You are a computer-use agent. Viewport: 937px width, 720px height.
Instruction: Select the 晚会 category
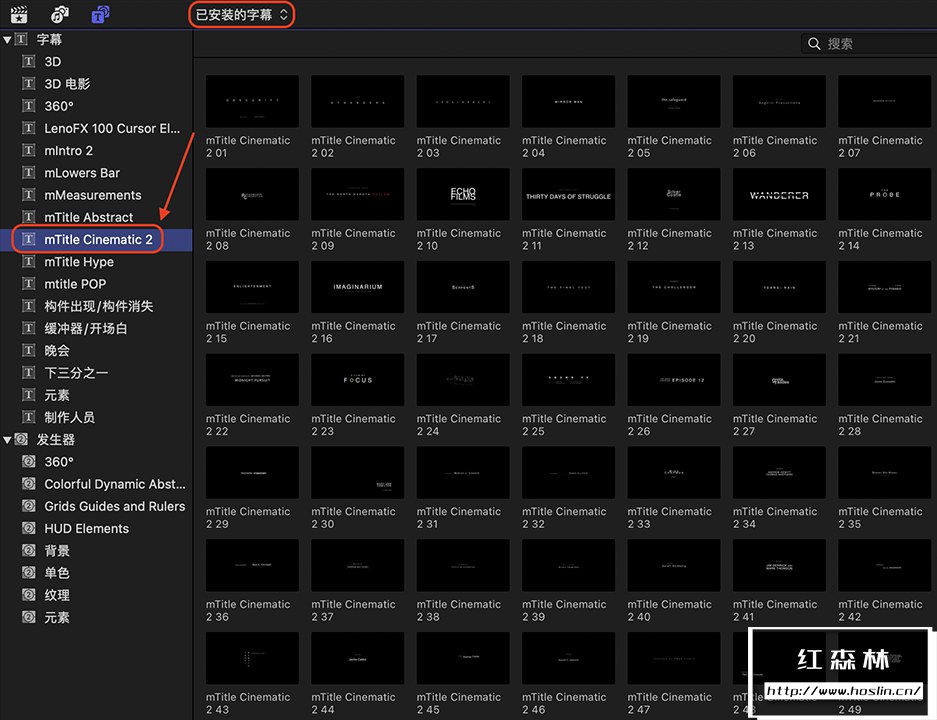point(57,351)
